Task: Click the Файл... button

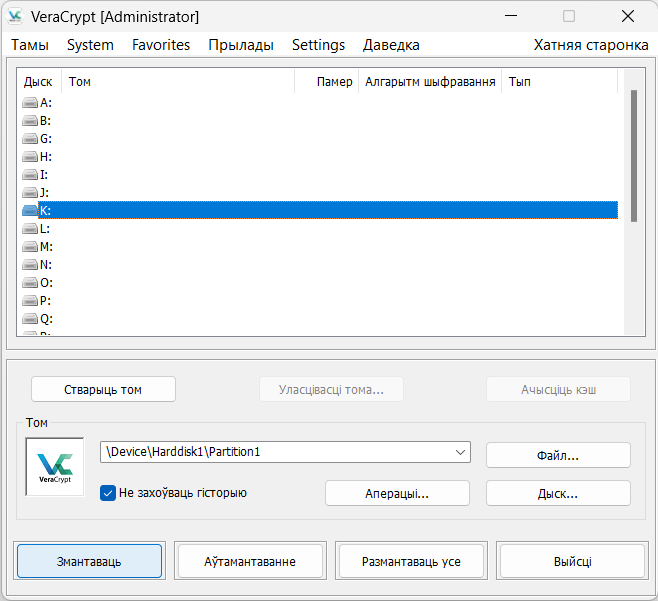Action: point(558,455)
